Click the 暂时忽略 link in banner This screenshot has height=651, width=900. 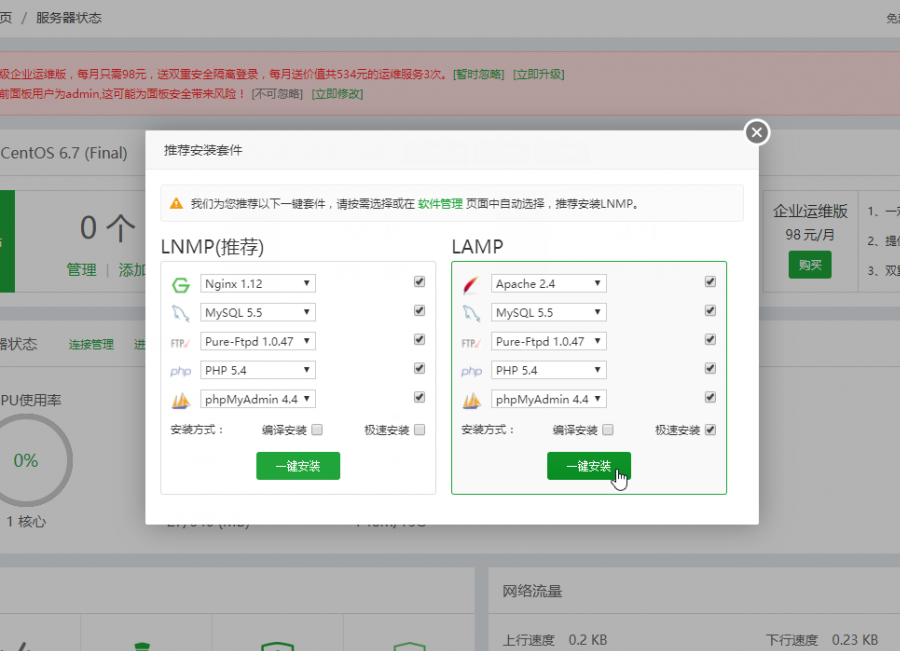[x=478, y=74]
